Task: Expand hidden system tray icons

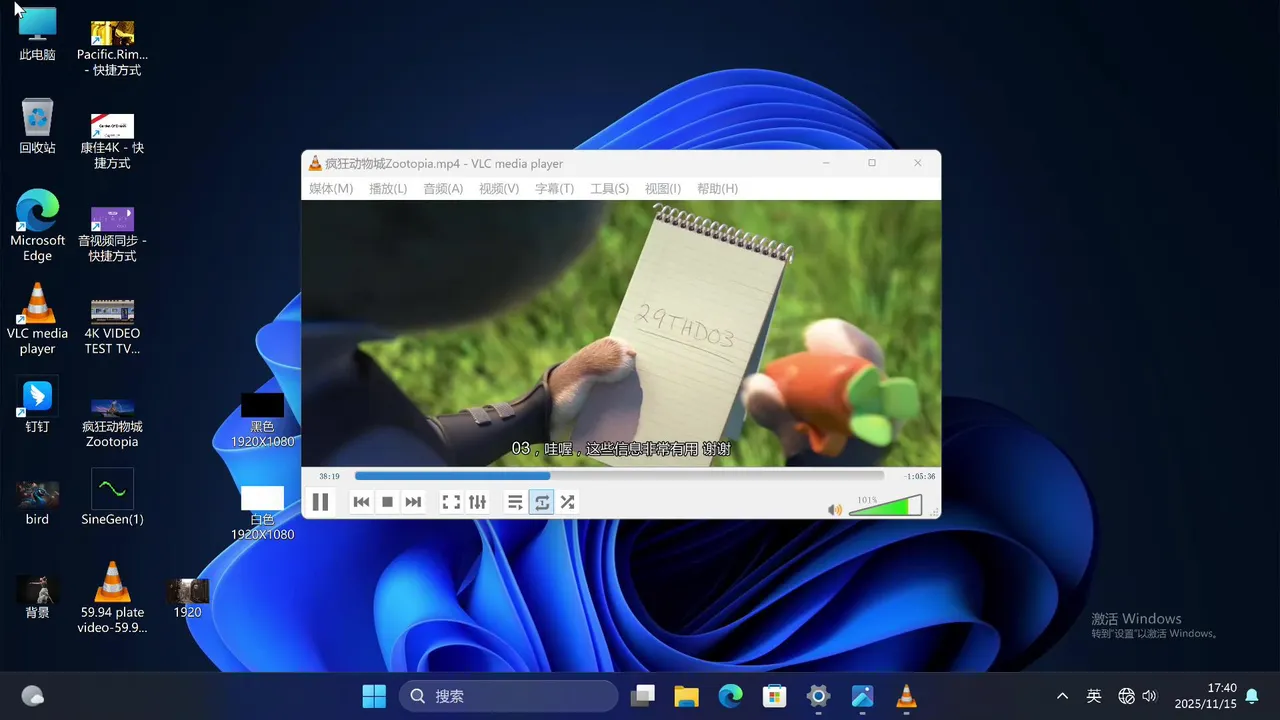Action: (x=1062, y=696)
